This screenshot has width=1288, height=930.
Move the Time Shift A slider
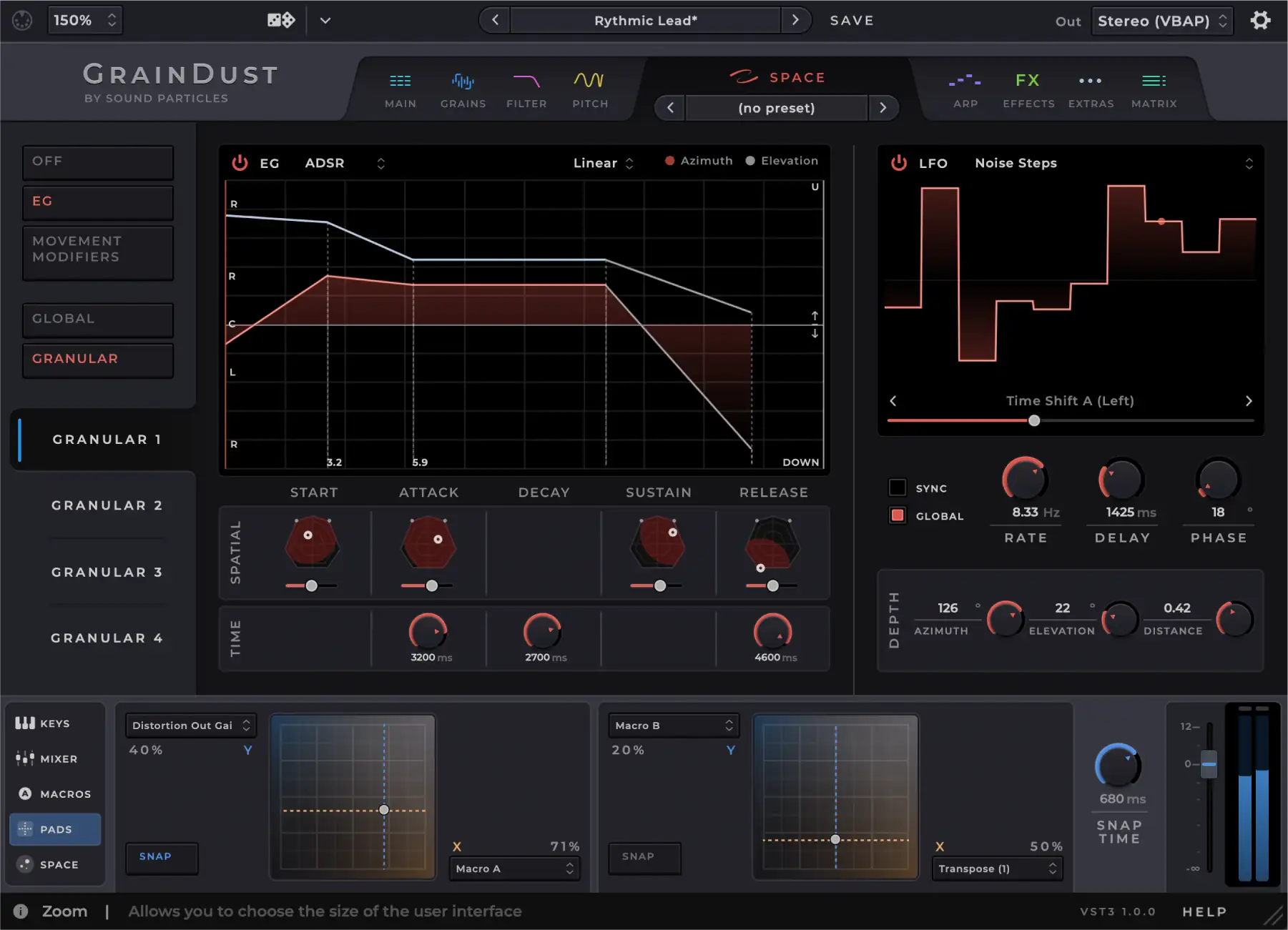click(1033, 420)
